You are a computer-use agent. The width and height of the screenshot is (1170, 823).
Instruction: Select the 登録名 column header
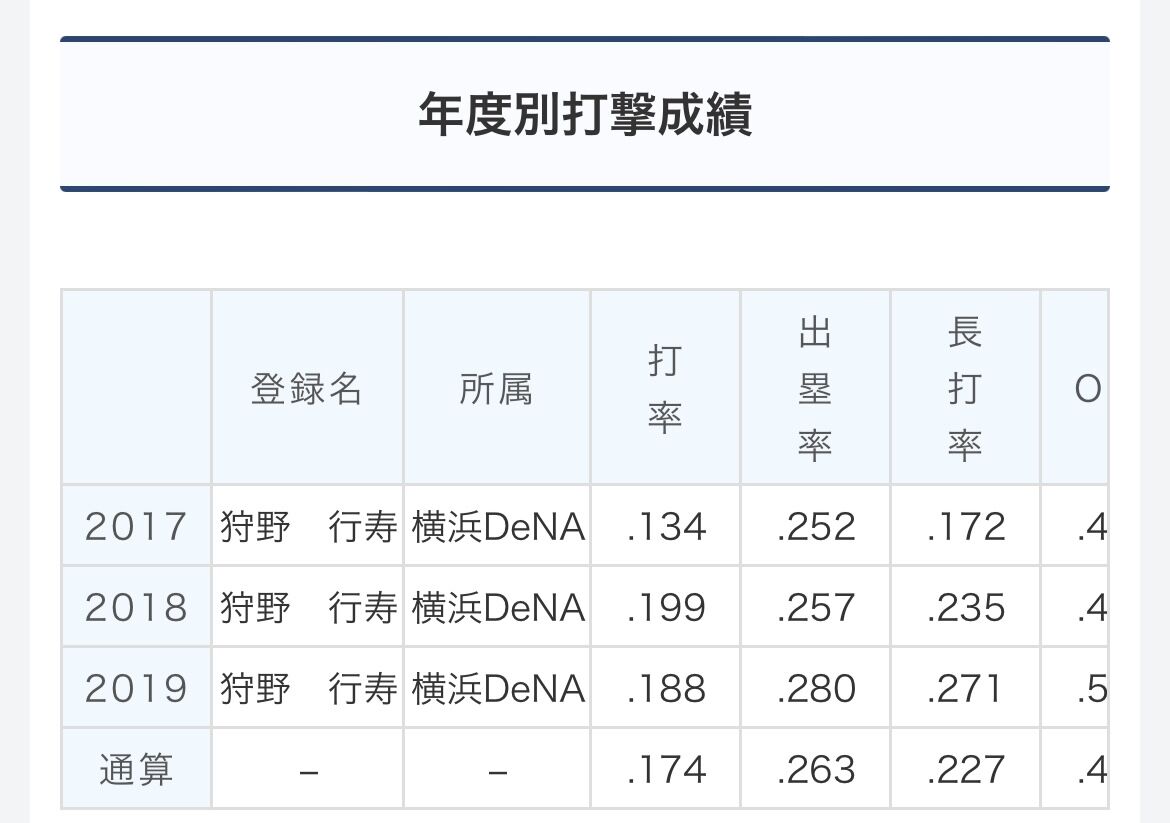pyautogui.click(x=307, y=388)
